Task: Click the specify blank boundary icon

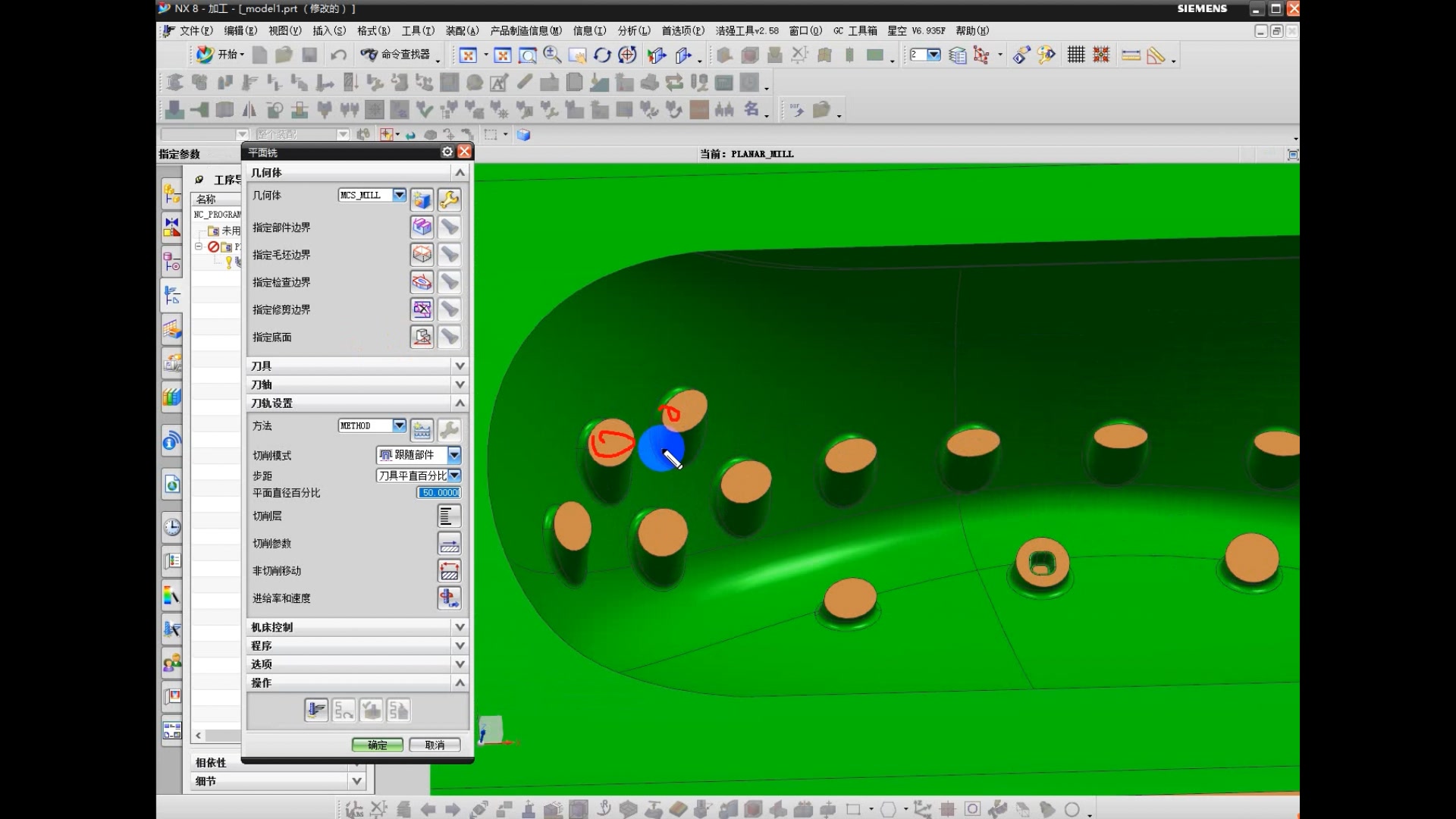Action: 422,255
